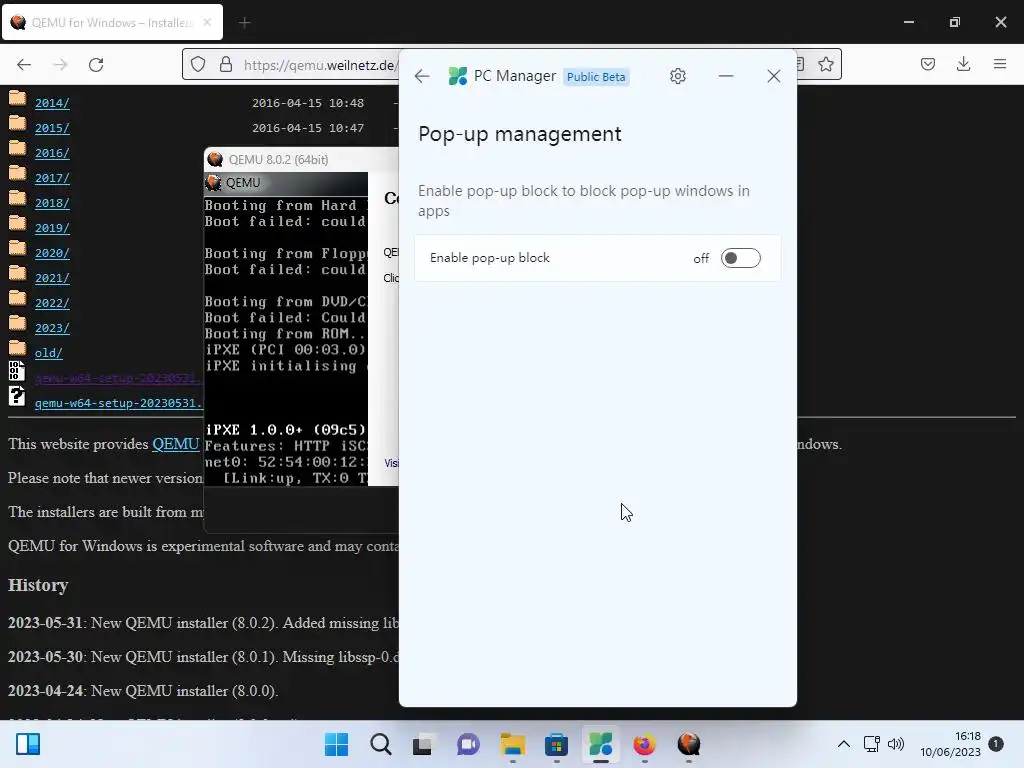Open the 2023/ folder link
The height and width of the screenshot is (768, 1024).
pos(52,328)
